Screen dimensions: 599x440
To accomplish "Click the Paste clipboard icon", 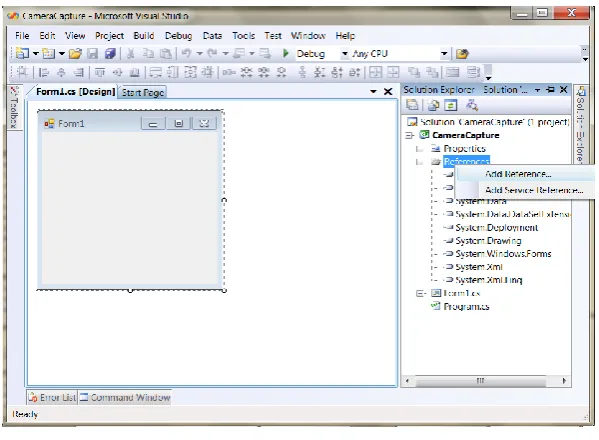I will point(165,53).
